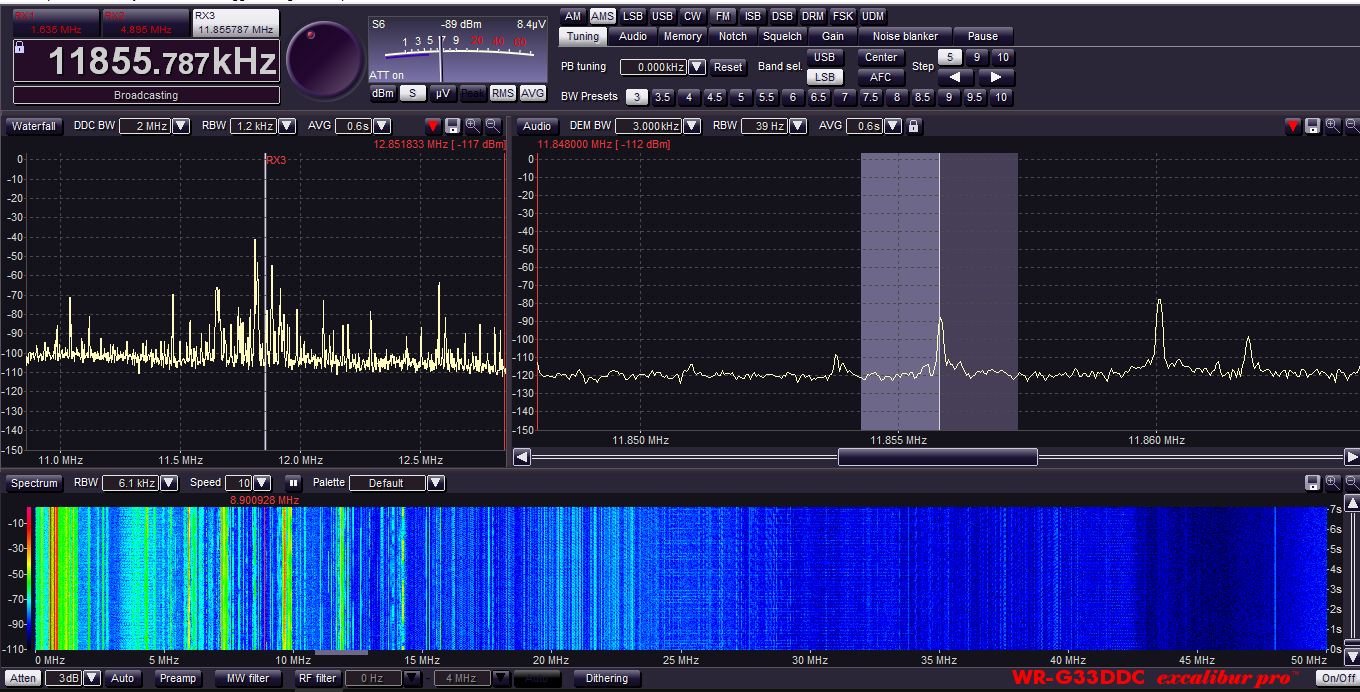
Task: Open the 39 Hz RBW dropdown
Action: point(795,126)
